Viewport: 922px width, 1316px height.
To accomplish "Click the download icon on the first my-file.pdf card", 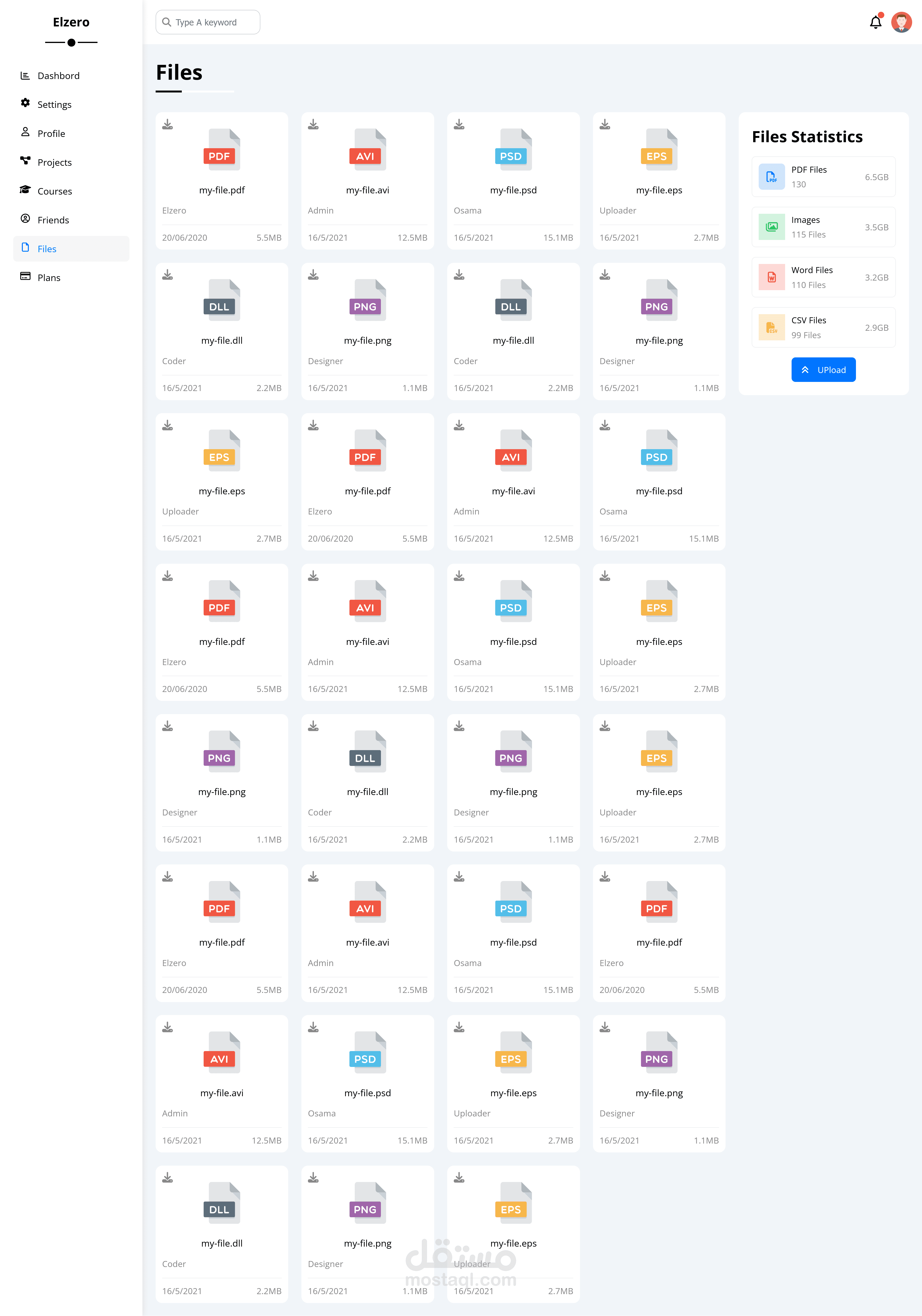I will (x=167, y=124).
